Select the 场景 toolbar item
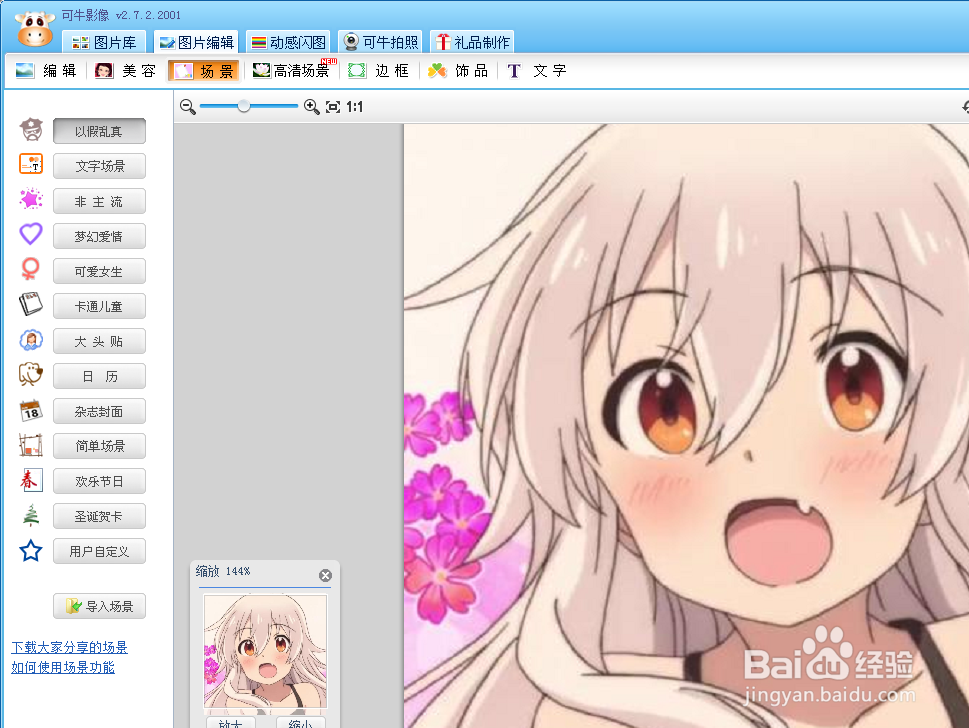 pyautogui.click(x=204, y=71)
